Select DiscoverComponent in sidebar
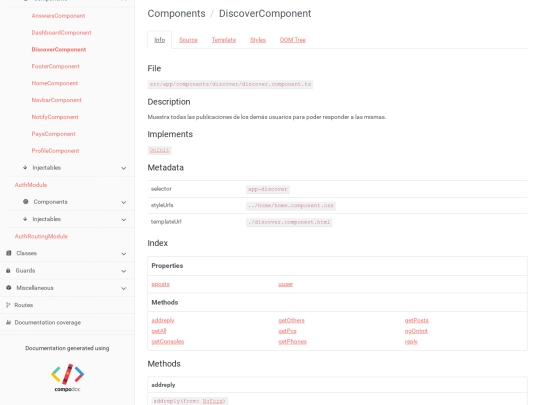 pos(59,50)
